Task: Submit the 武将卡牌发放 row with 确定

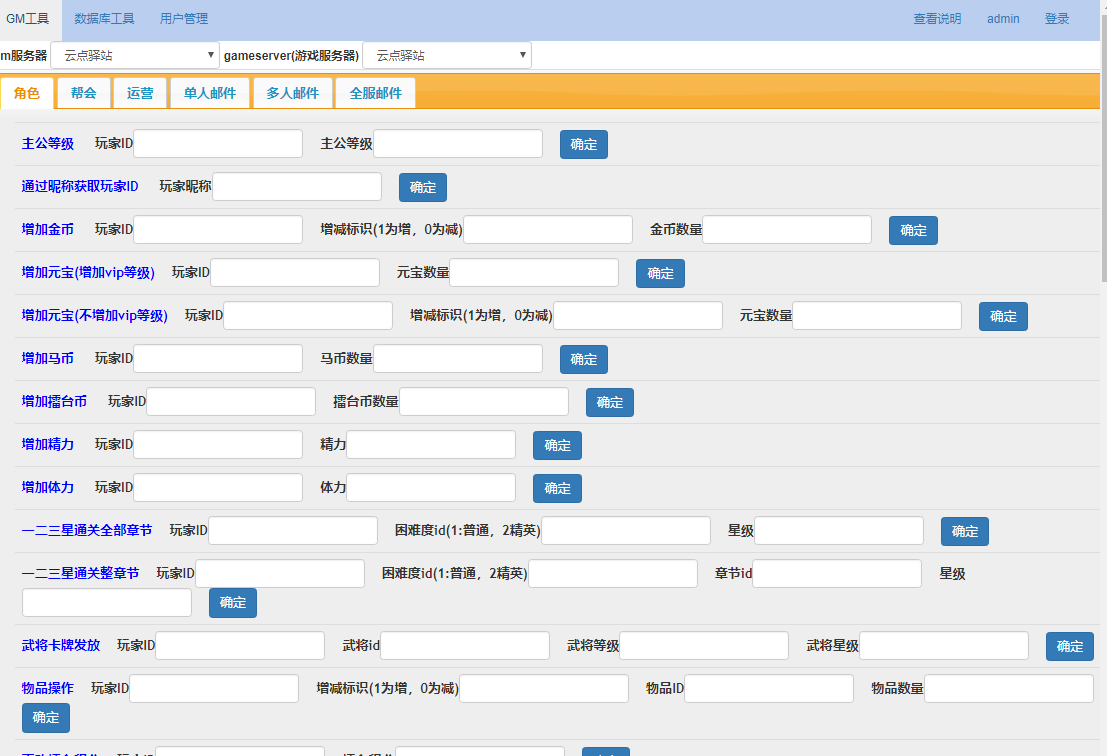Action: pos(1069,646)
